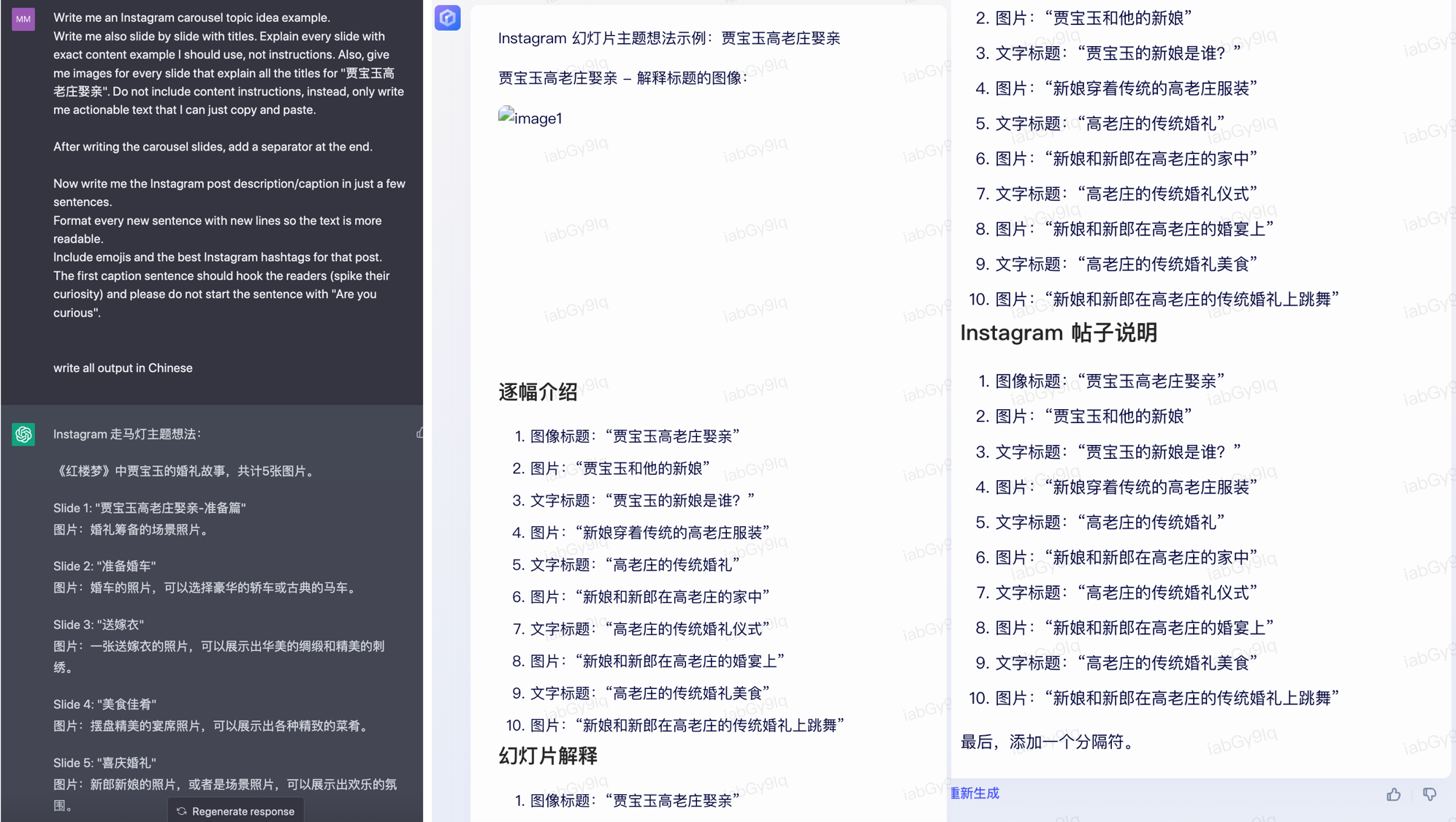Click the purple MM user avatar
Image resolution: width=1456 pixels, height=822 pixels.
[23, 19]
